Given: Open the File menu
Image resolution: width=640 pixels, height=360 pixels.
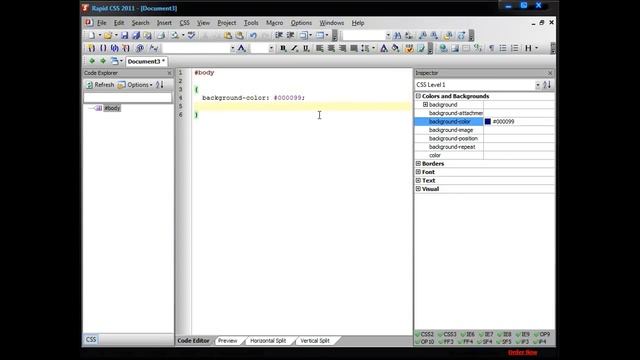Looking at the screenshot, I should [102, 23].
